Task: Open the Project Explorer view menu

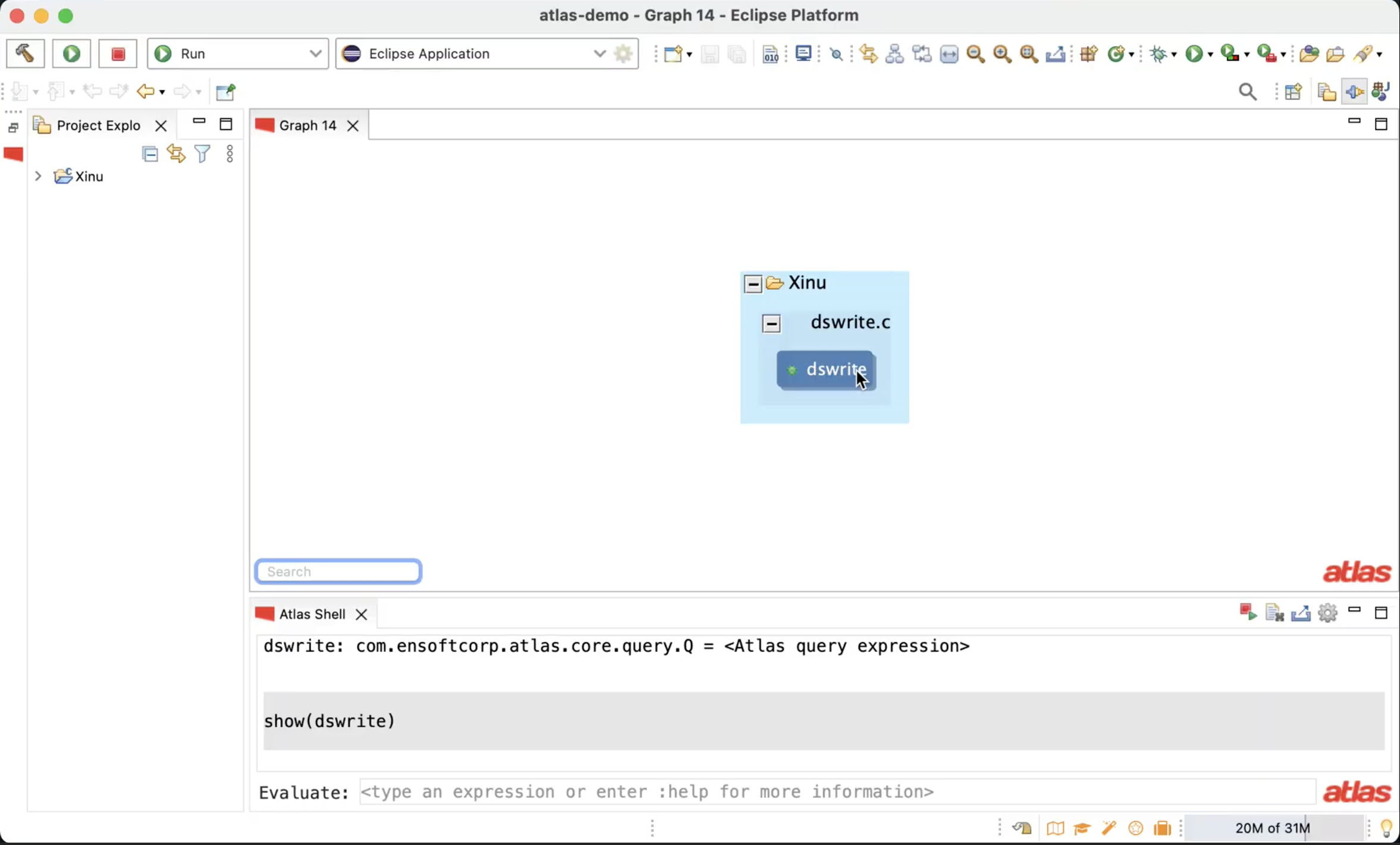Action: tap(230, 154)
